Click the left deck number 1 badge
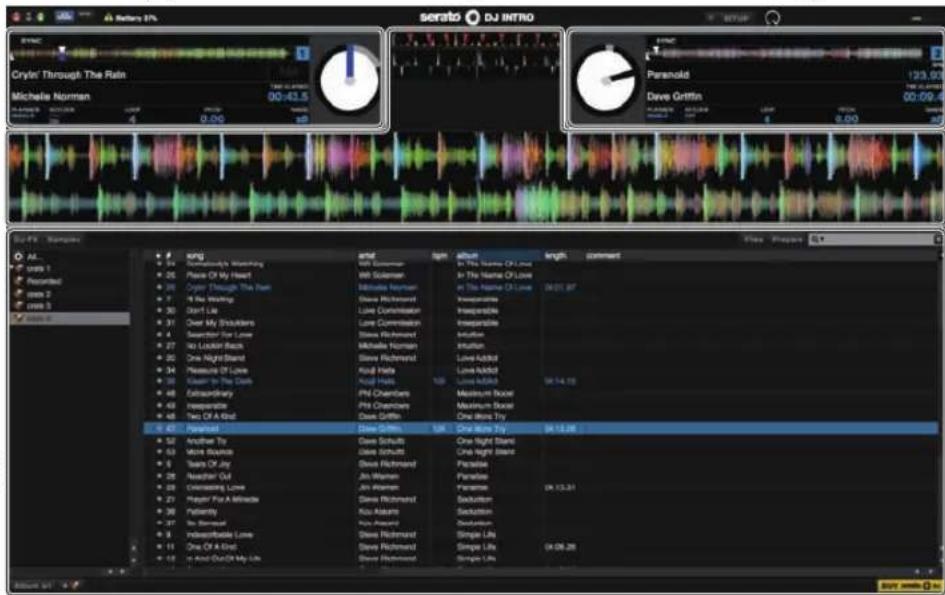Viewport: 945px width, 595px height. [x=303, y=54]
